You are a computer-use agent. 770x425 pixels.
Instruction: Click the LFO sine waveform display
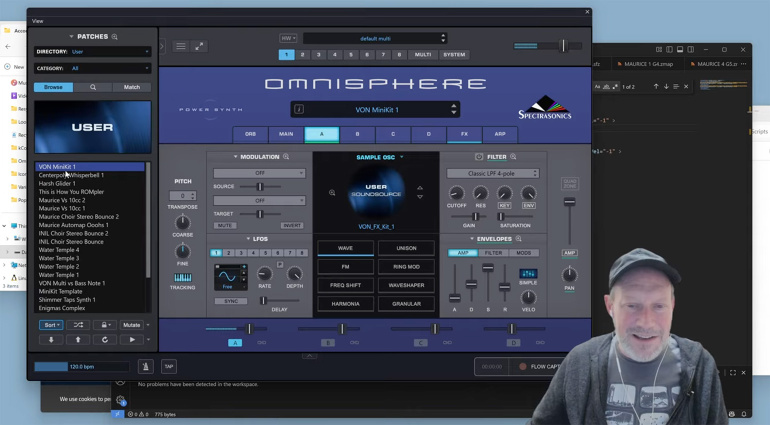click(227, 276)
